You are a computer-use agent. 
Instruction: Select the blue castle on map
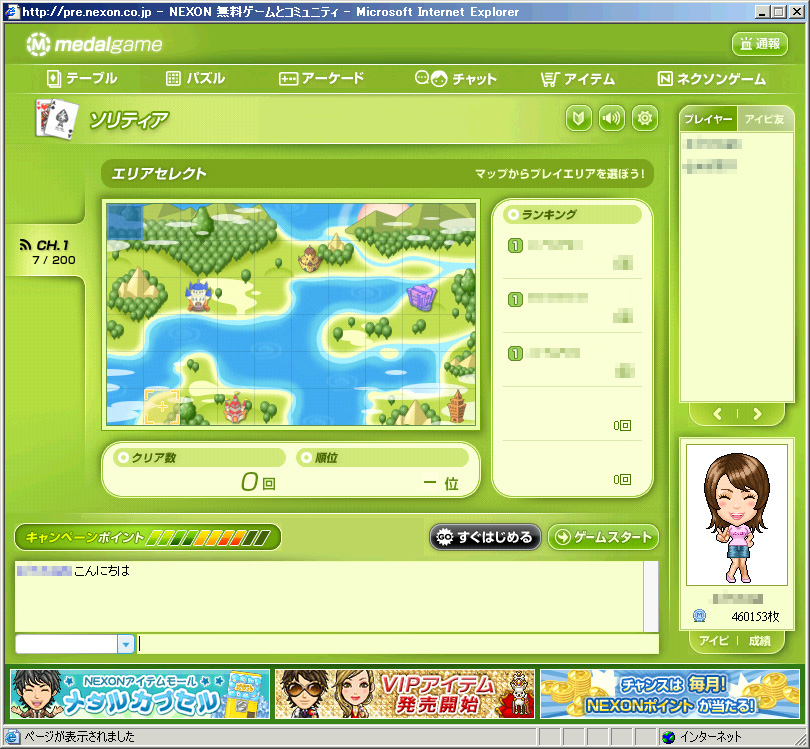(198, 296)
